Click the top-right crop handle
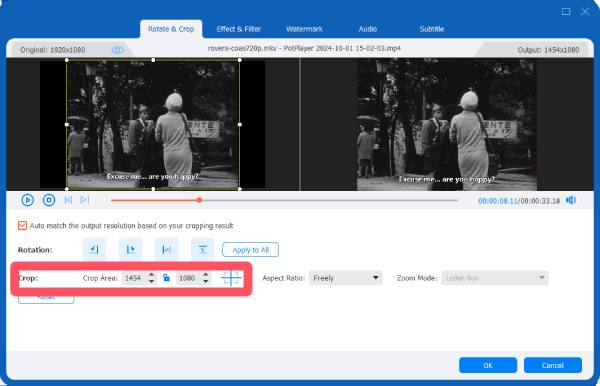600x386 pixels. click(x=240, y=60)
